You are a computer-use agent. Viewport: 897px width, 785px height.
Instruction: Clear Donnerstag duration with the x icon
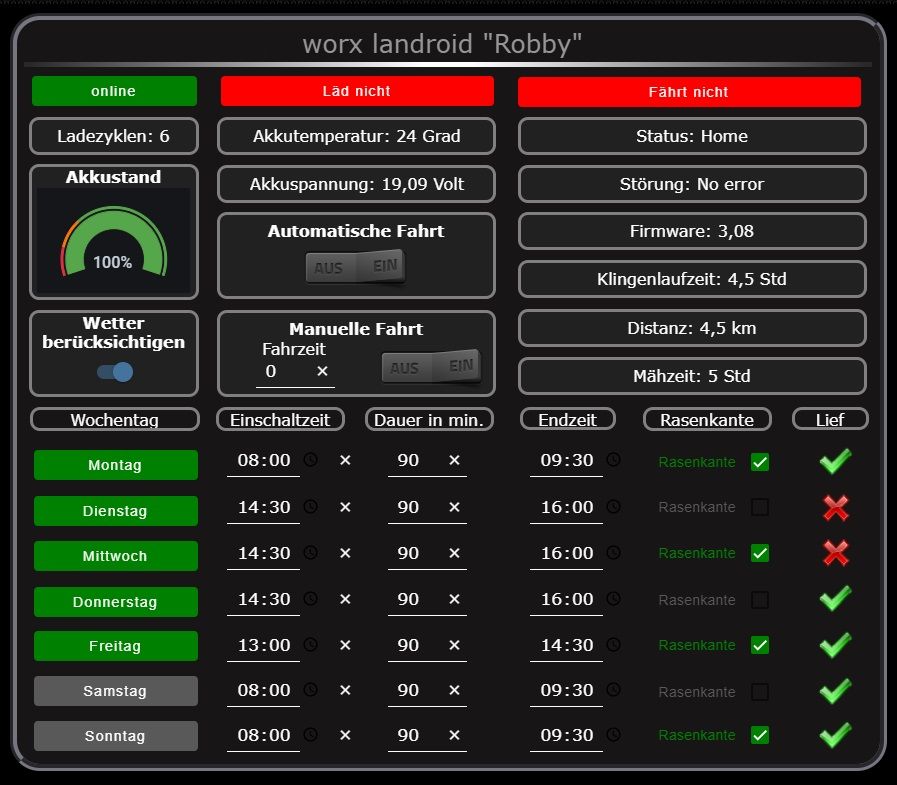tap(454, 599)
